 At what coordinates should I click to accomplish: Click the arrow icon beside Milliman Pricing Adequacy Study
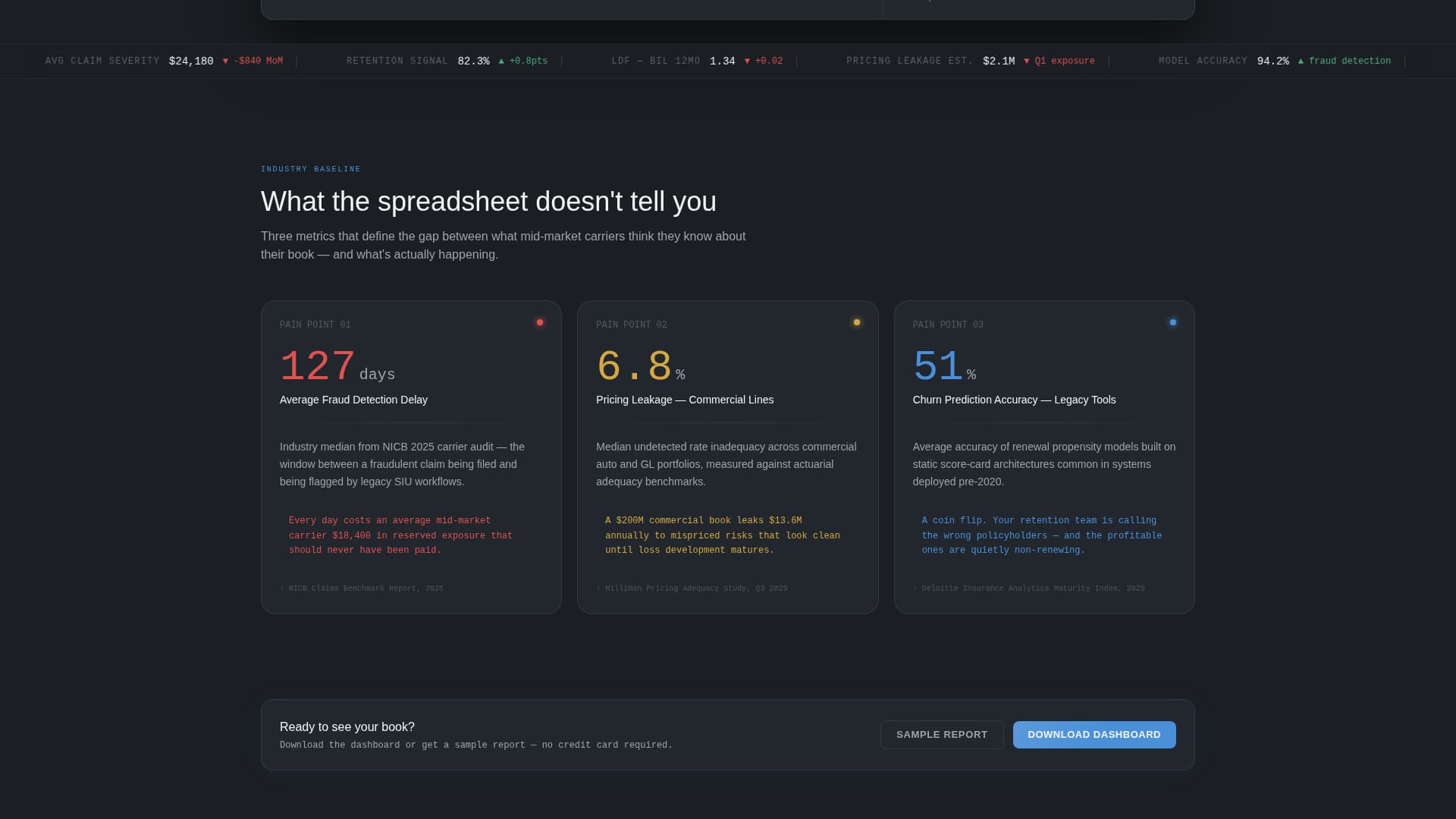pos(598,588)
